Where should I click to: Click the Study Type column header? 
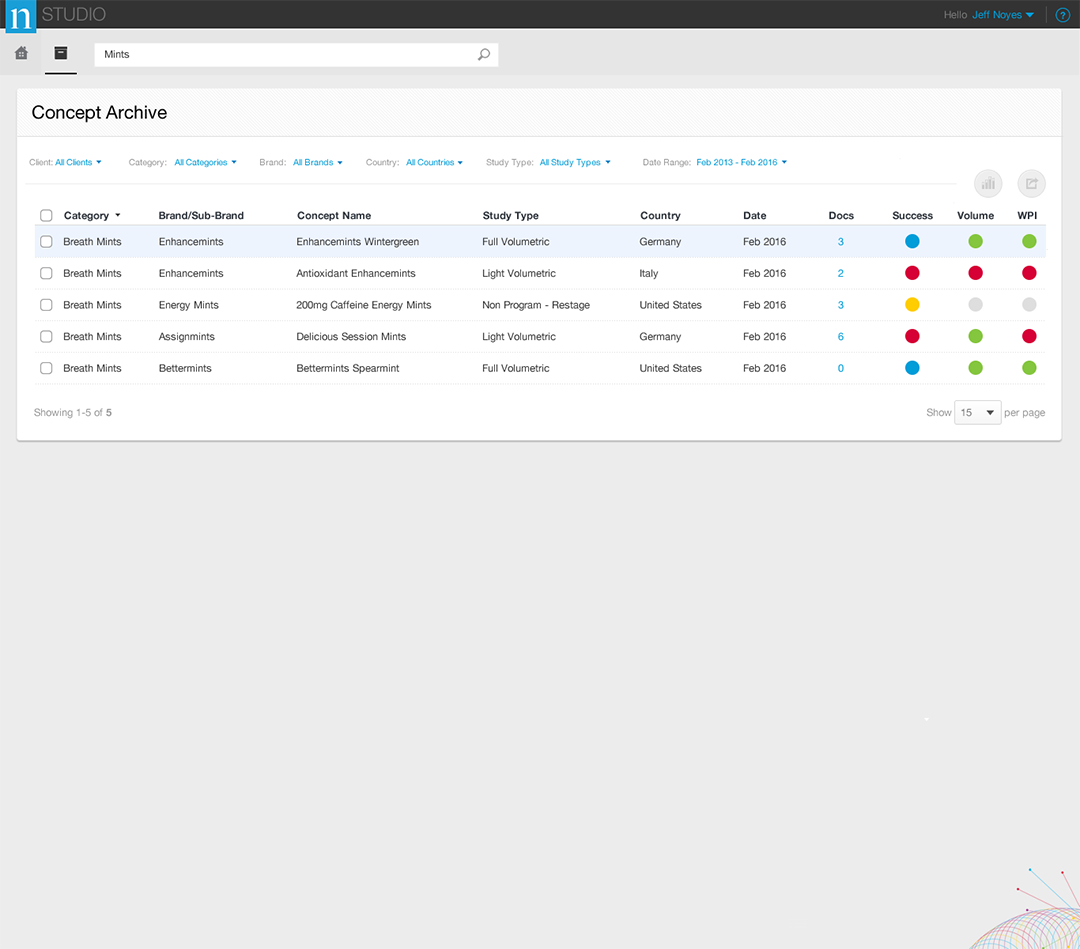tap(510, 216)
